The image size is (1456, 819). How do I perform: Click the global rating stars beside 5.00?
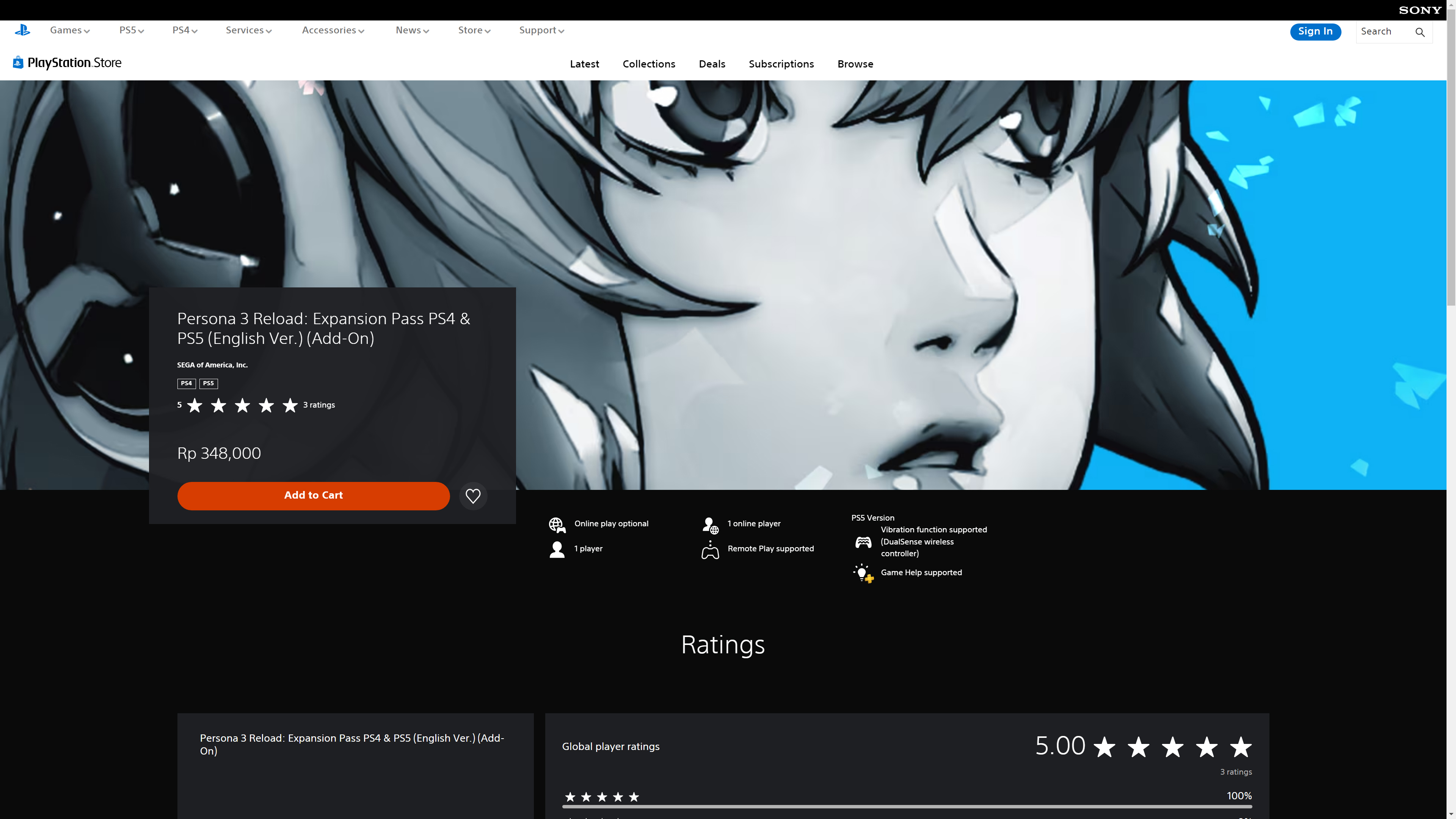[x=1172, y=747]
